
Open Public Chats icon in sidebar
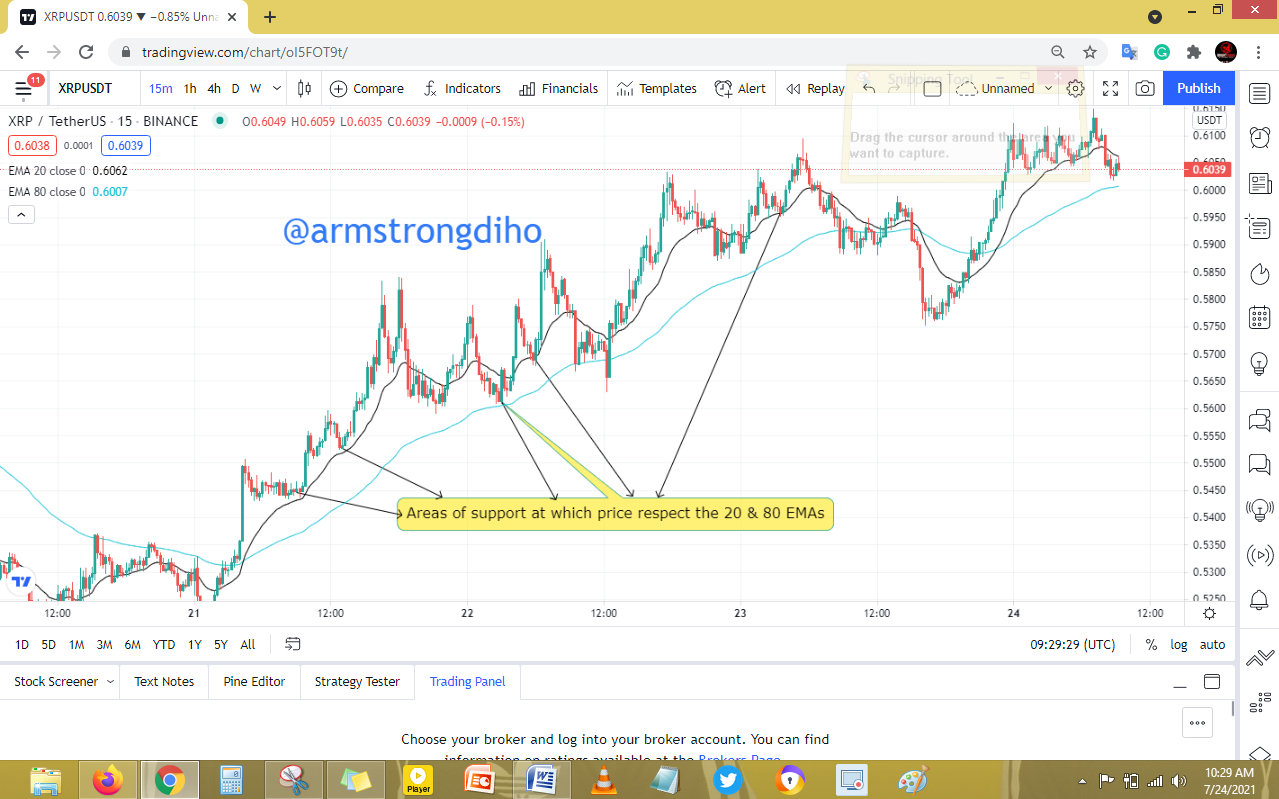[1260, 419]
